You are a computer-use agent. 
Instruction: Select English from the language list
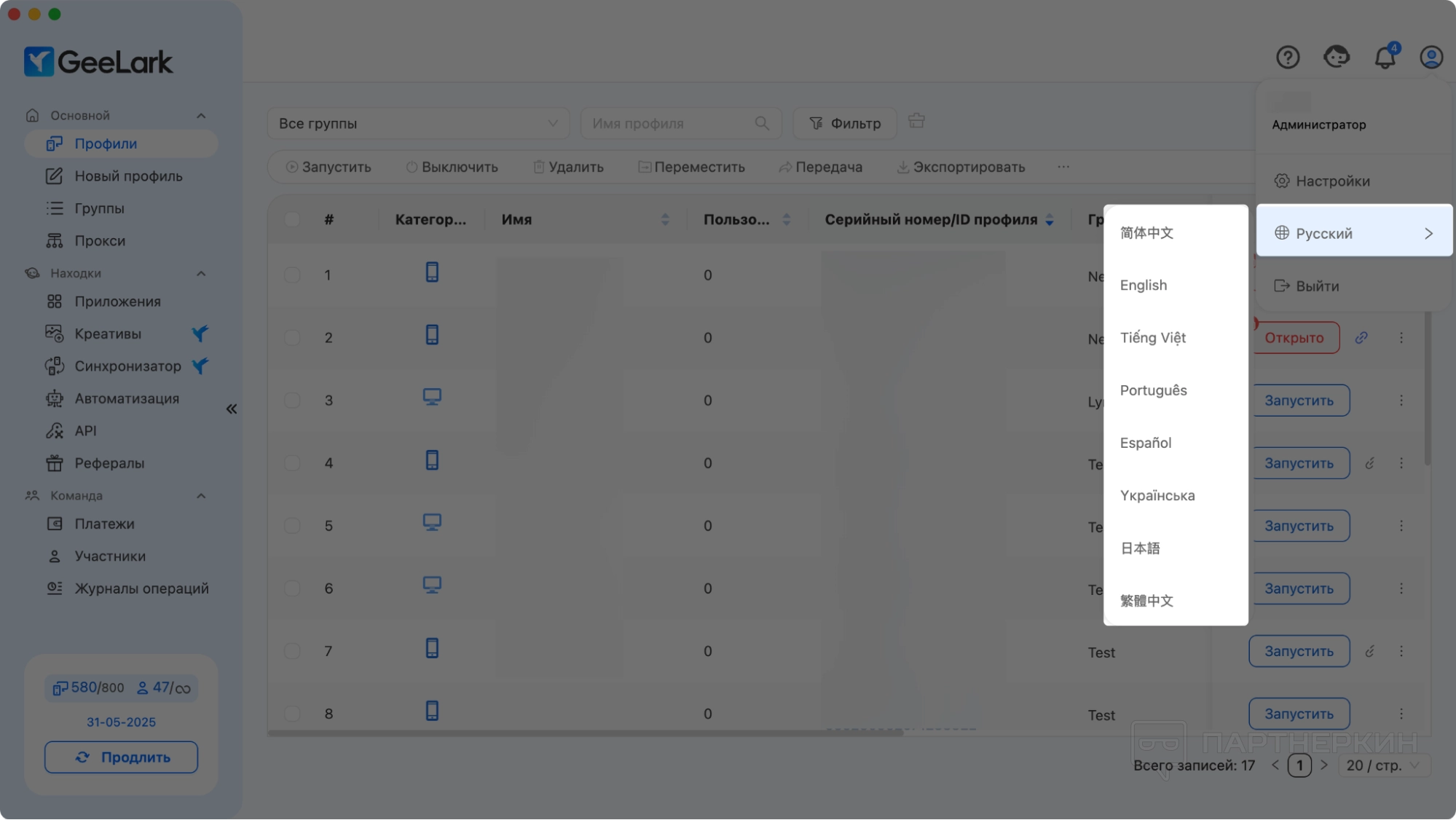click(x=1143, y=285)
